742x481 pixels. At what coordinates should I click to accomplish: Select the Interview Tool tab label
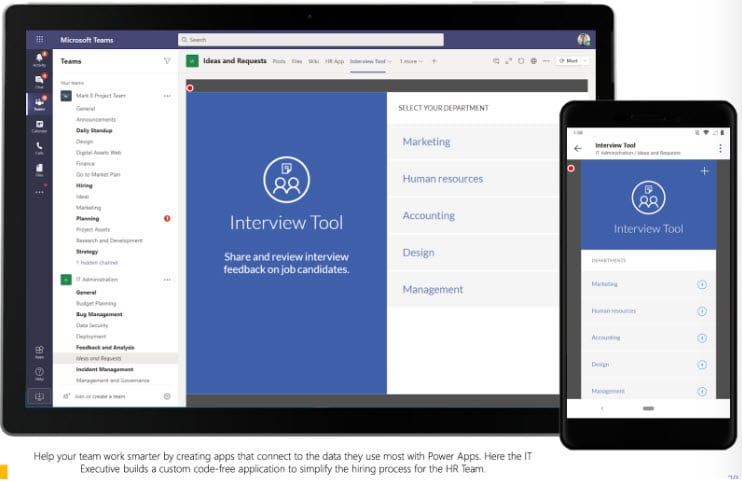tap(368, 61)
